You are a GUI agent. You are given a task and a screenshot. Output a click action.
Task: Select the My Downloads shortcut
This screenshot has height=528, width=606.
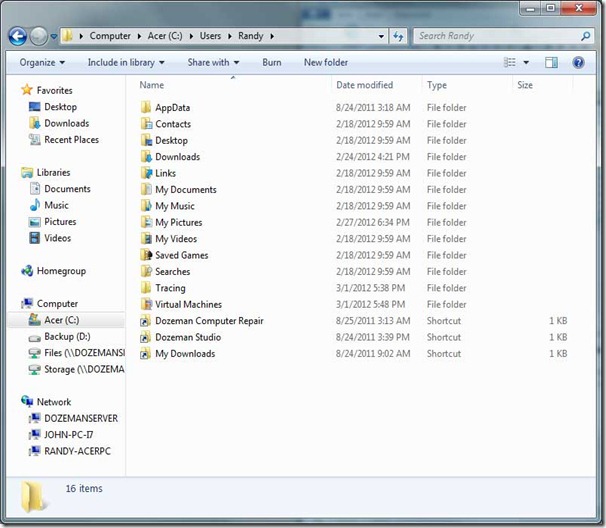point(185,354)
